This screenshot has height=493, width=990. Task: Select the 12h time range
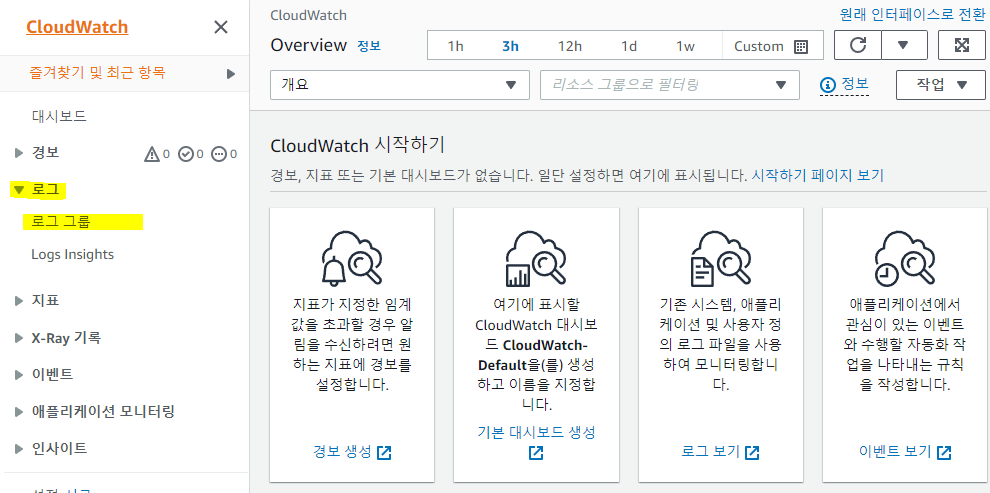pyautogui.click(x=570, y=46)
